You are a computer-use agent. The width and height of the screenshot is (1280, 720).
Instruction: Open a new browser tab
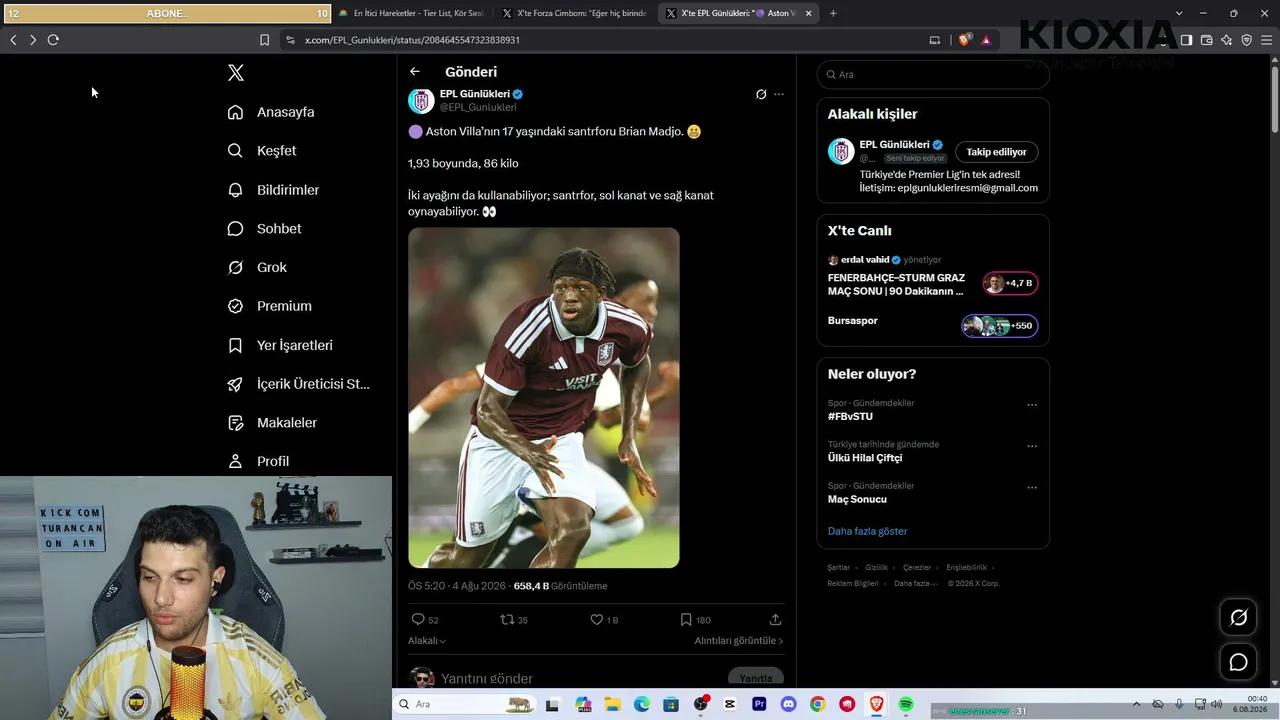(x=833, y=13)
